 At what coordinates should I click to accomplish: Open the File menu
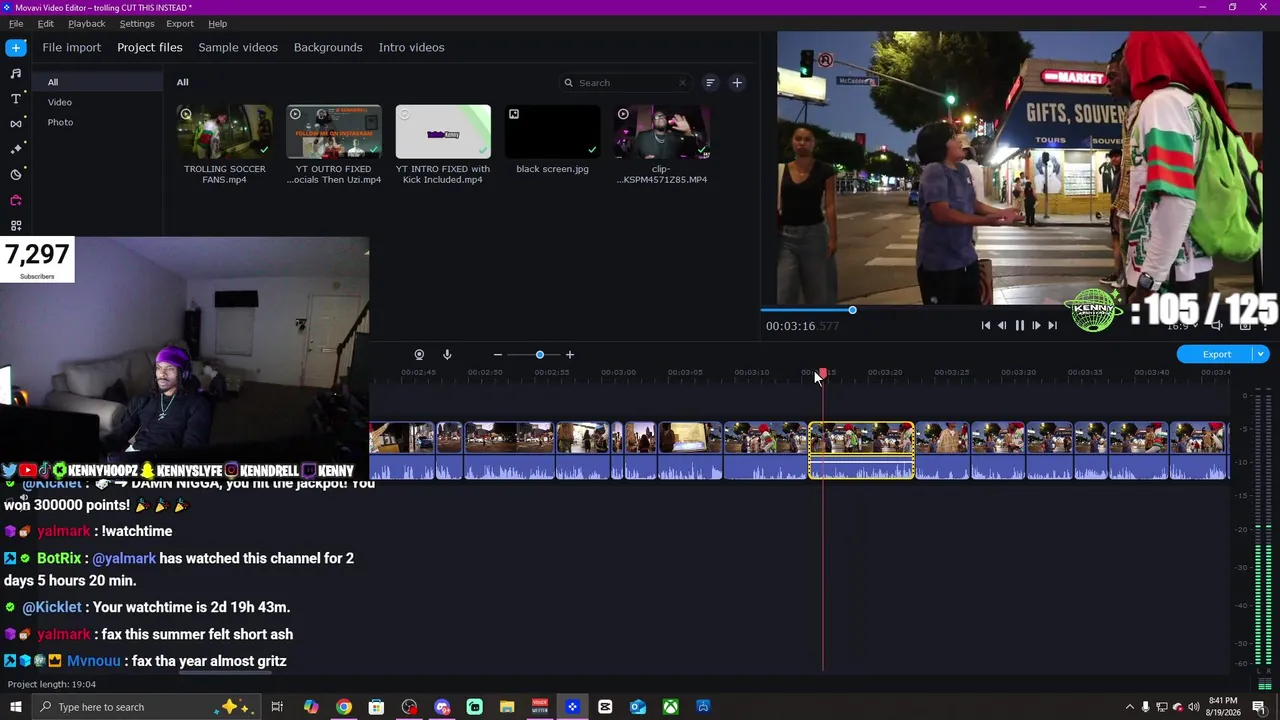[x=16, y=23]
